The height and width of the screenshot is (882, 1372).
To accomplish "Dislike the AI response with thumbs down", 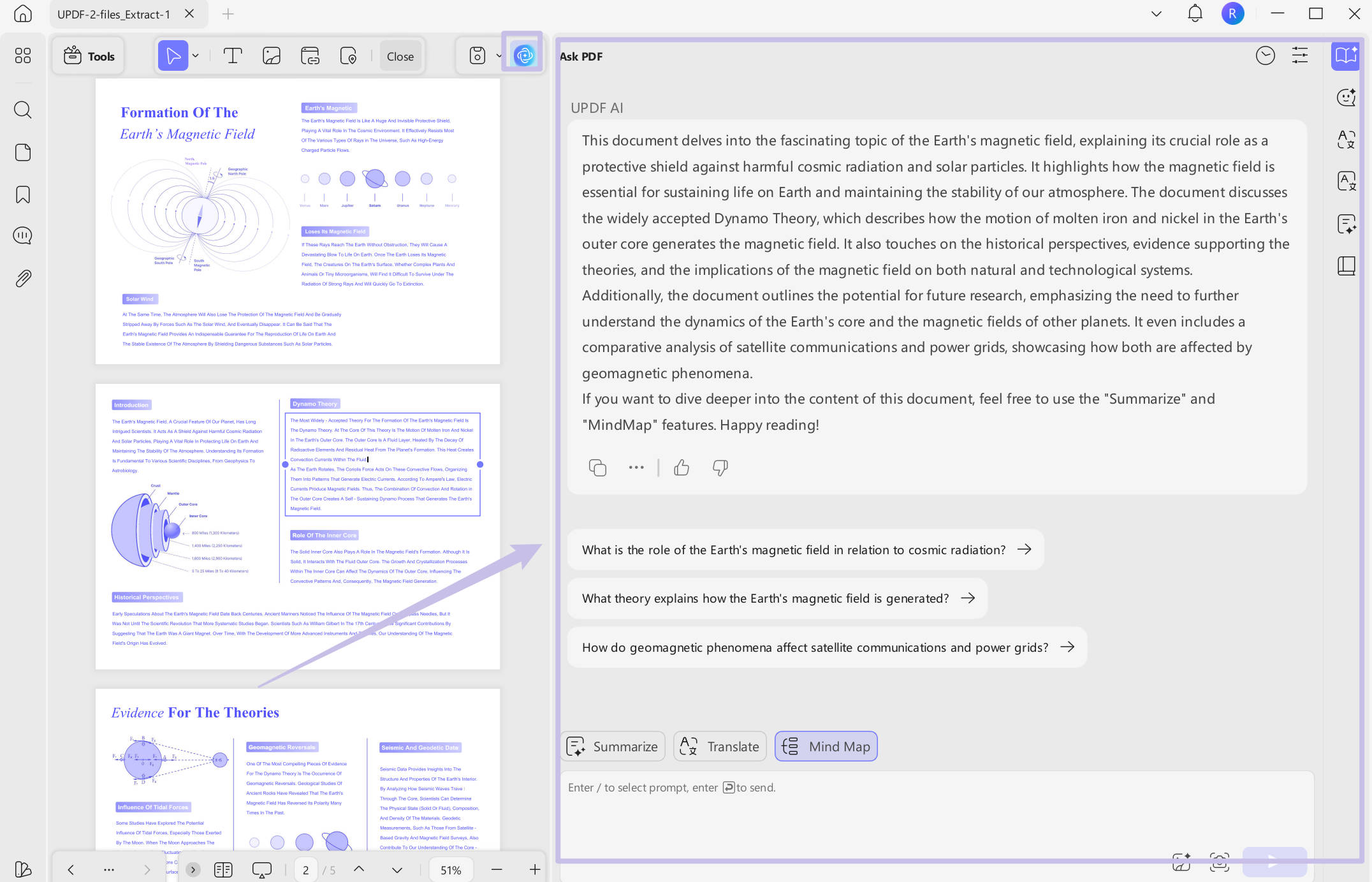I will click(720, 468).
